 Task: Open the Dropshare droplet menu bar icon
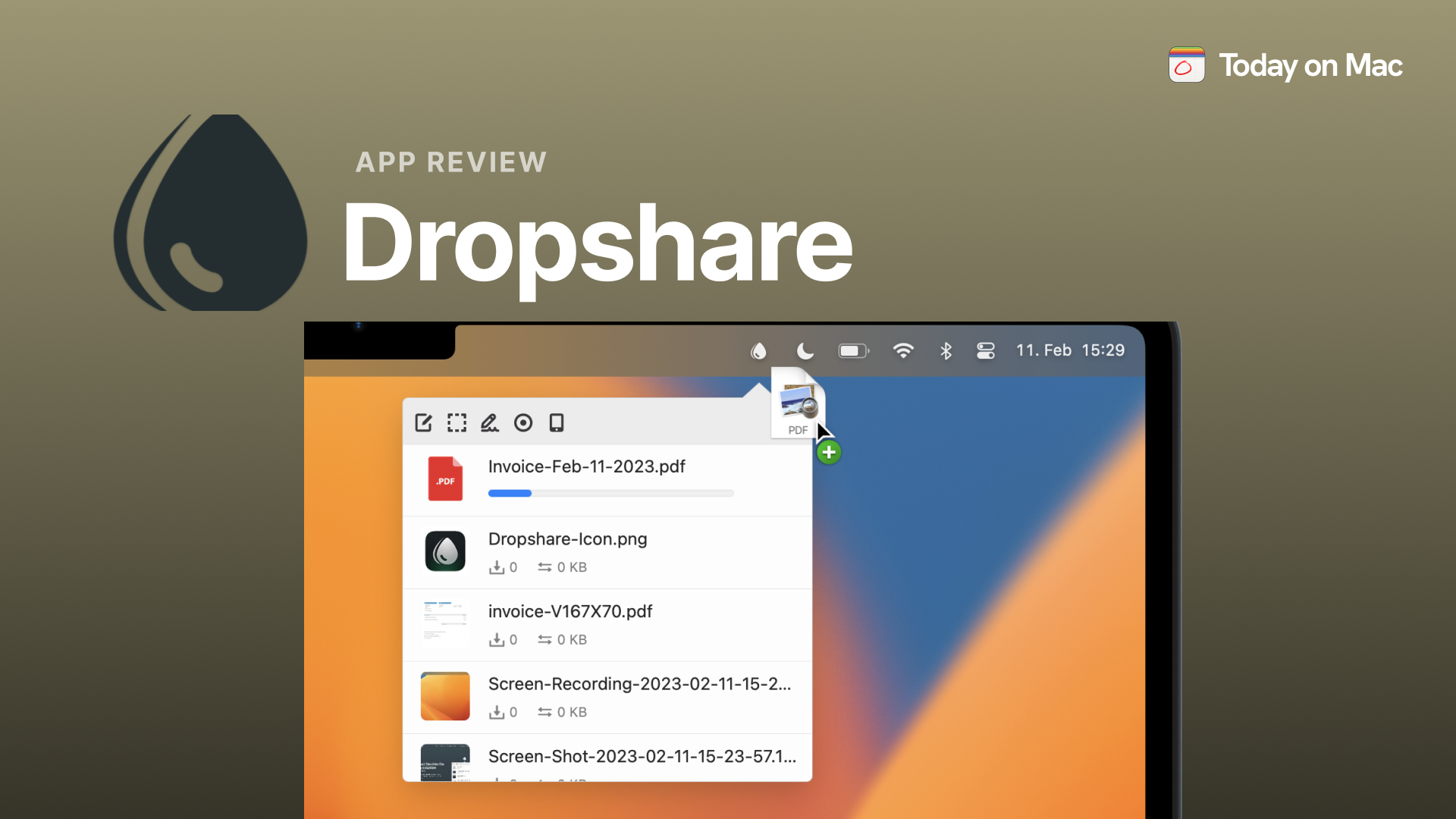(x=759, y=350)
